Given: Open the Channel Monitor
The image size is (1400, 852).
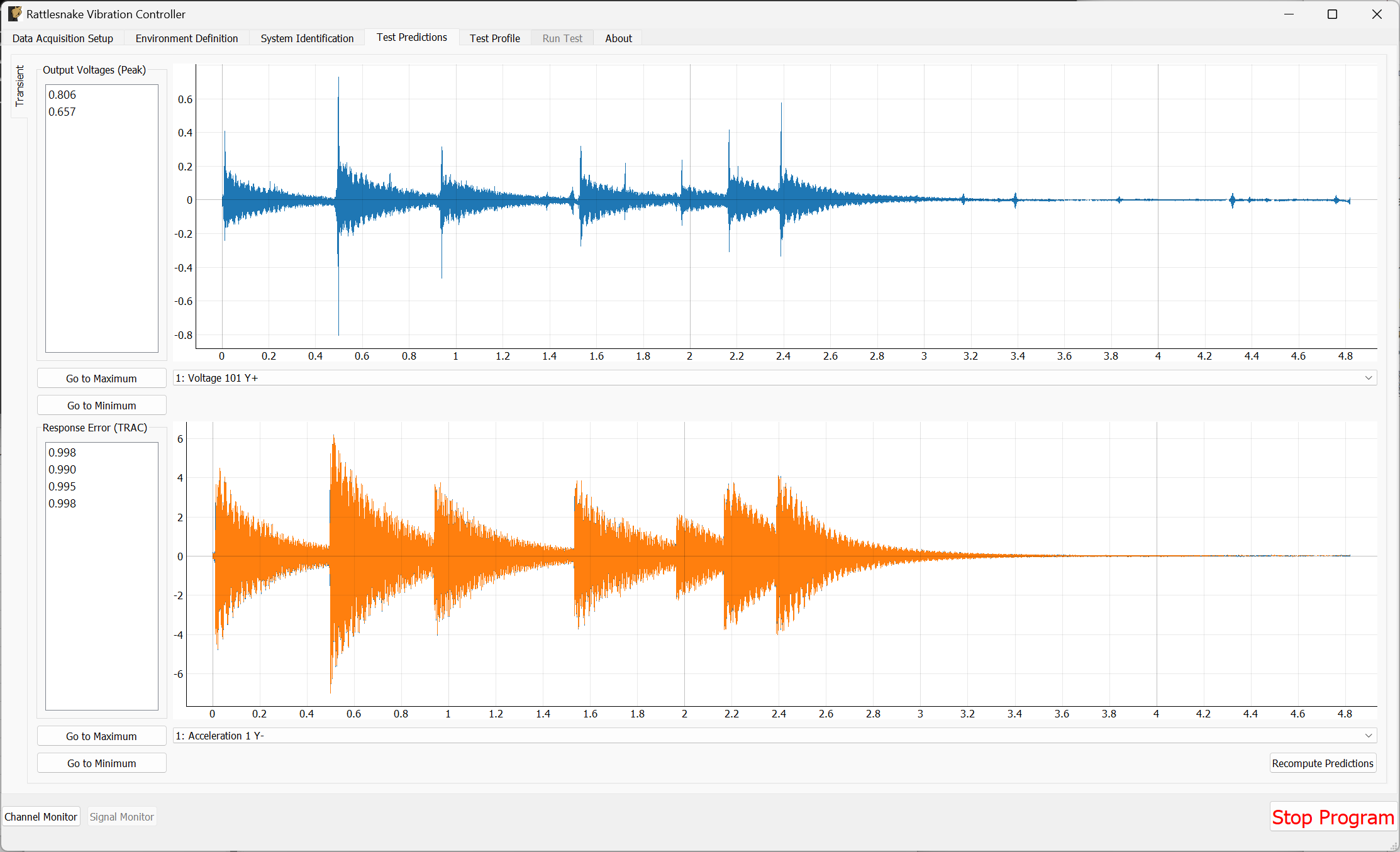Looking at the screenshot, I should point(41,816).
